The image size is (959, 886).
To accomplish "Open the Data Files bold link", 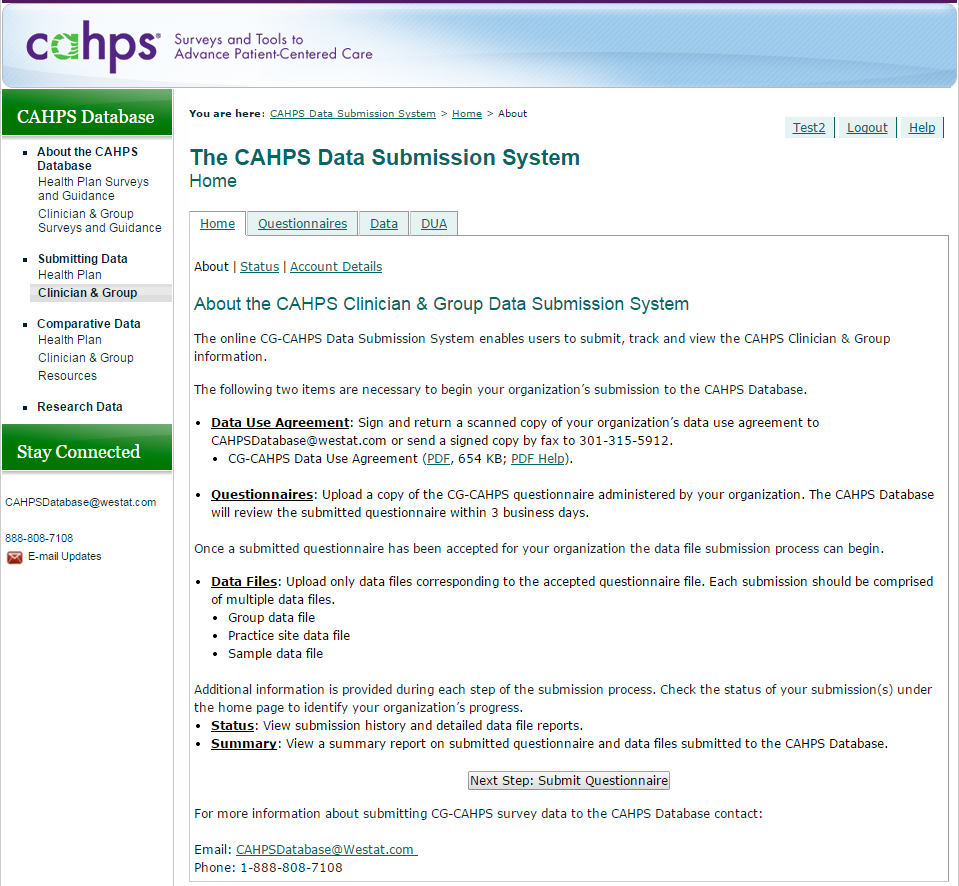I will click(x=244, y=581).
